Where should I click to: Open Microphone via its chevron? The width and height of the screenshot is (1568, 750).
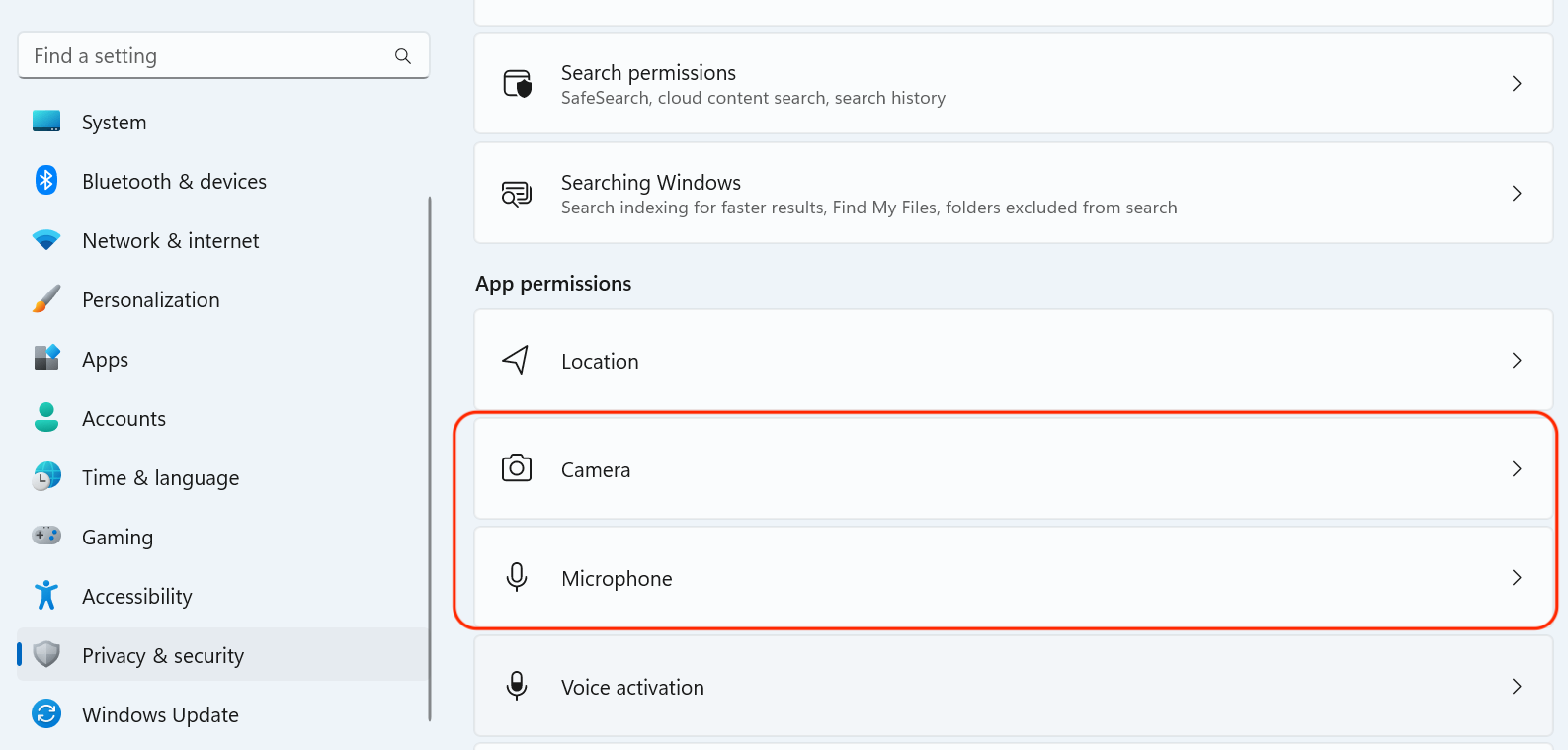tap(1517, 578)
